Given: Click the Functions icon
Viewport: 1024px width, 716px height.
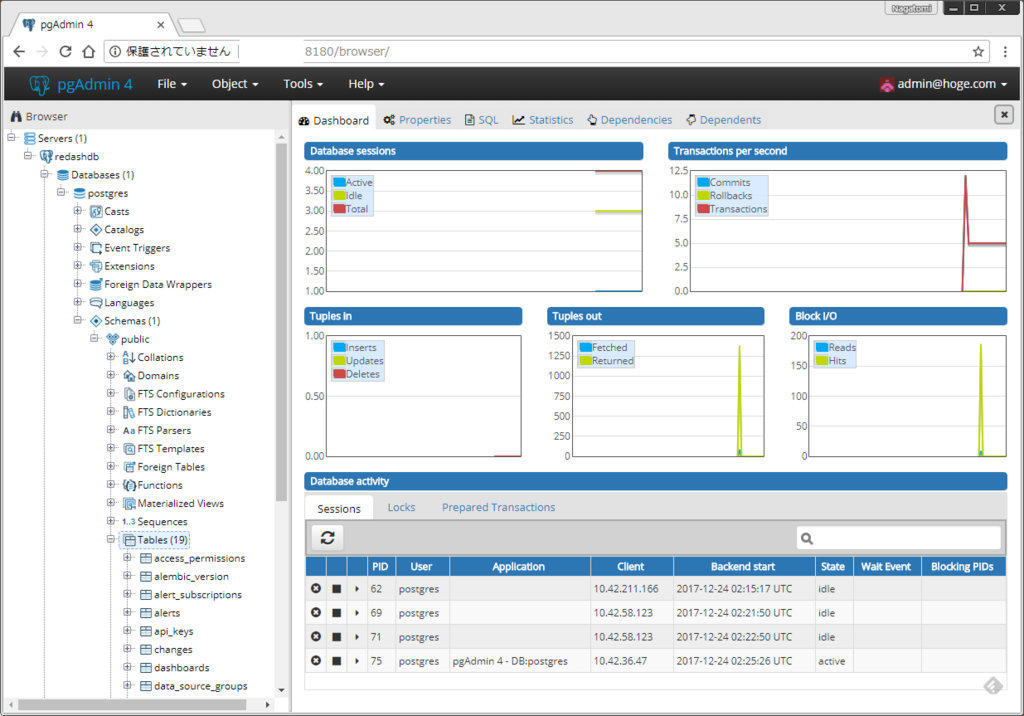Looking at the screenshot, I should 129,485.
